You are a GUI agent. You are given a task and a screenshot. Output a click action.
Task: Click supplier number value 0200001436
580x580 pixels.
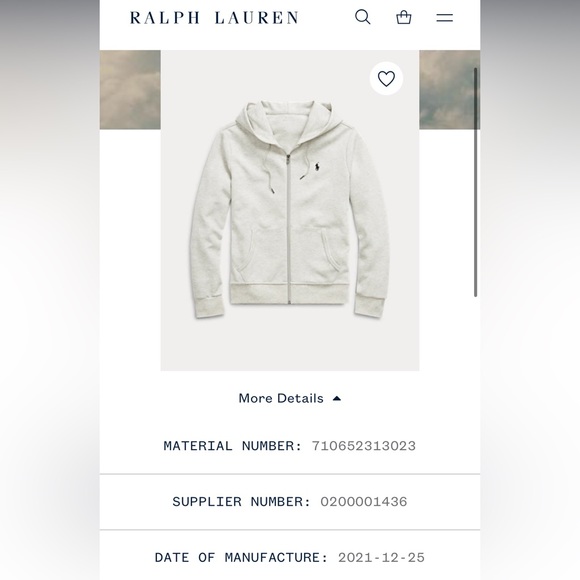tap(364, 502)
